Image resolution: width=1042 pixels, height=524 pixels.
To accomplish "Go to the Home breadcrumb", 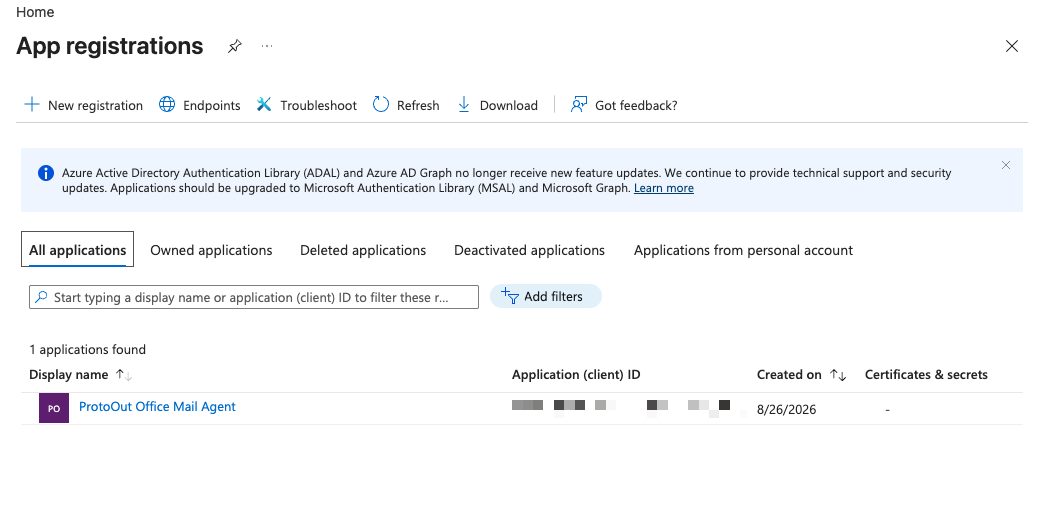I will [35, 12].
